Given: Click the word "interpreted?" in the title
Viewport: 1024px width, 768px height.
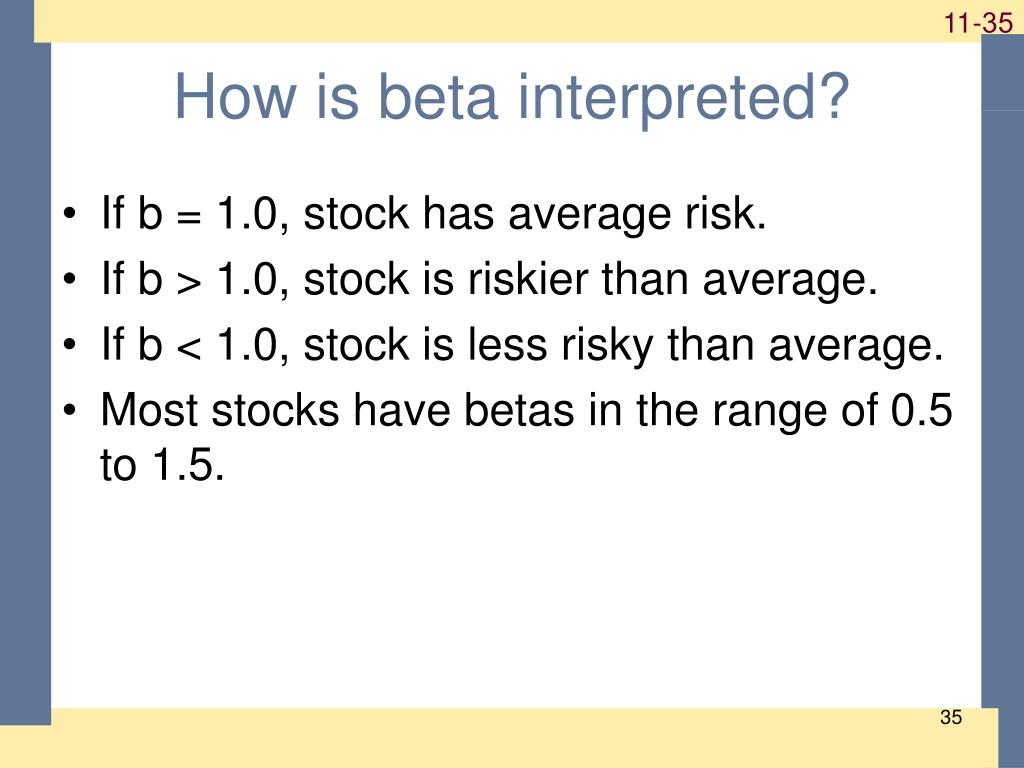Looking at the screenshot, I should 683,98.
